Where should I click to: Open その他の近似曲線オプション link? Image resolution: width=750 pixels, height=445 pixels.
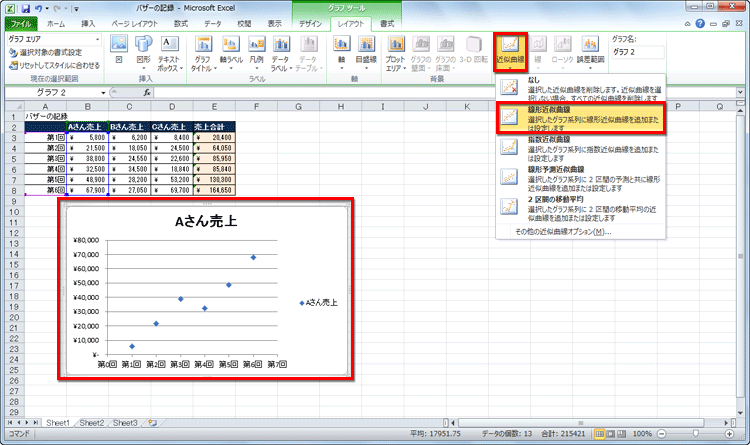coord(563,232)
